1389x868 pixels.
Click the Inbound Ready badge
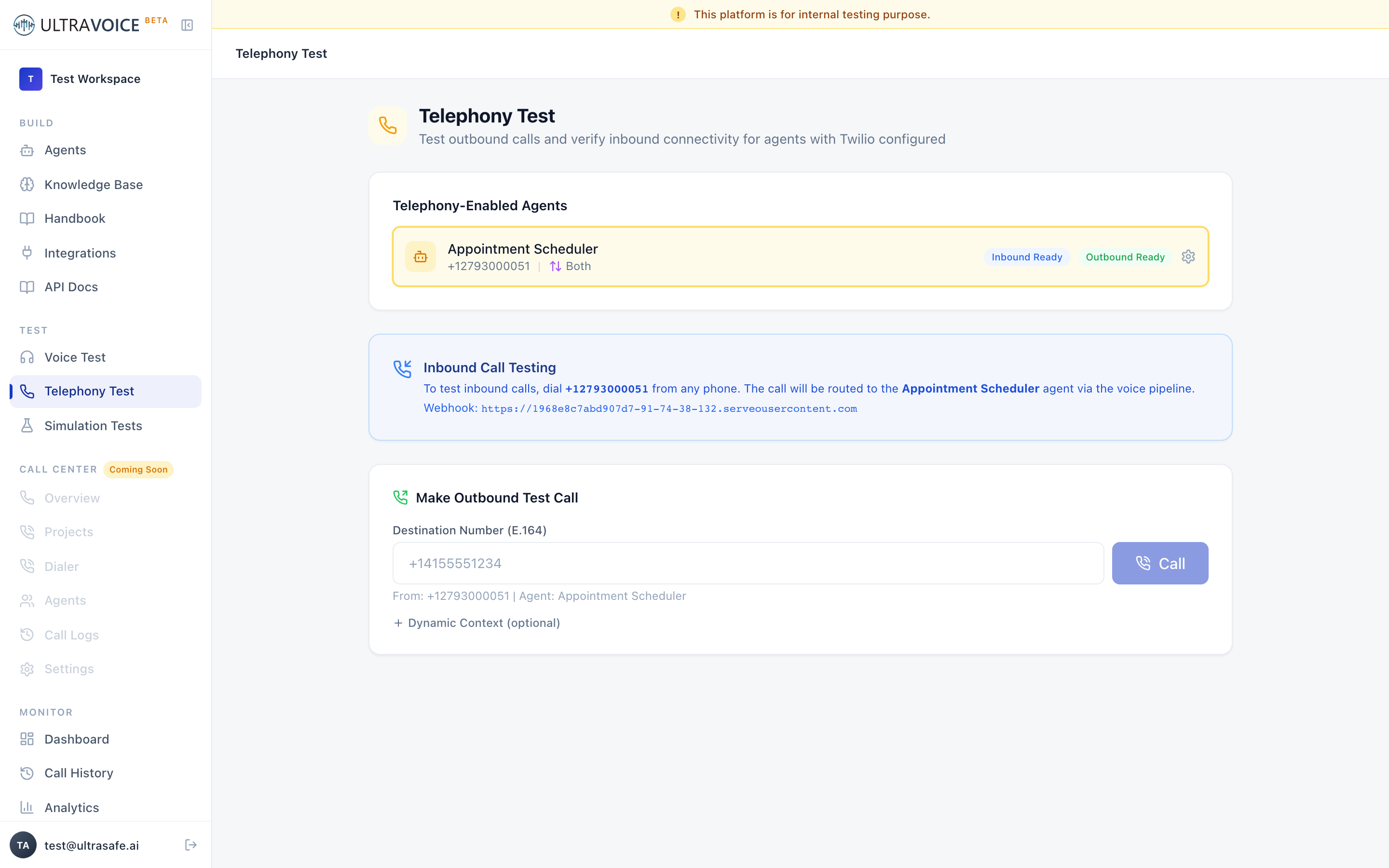coord(1026,257)
